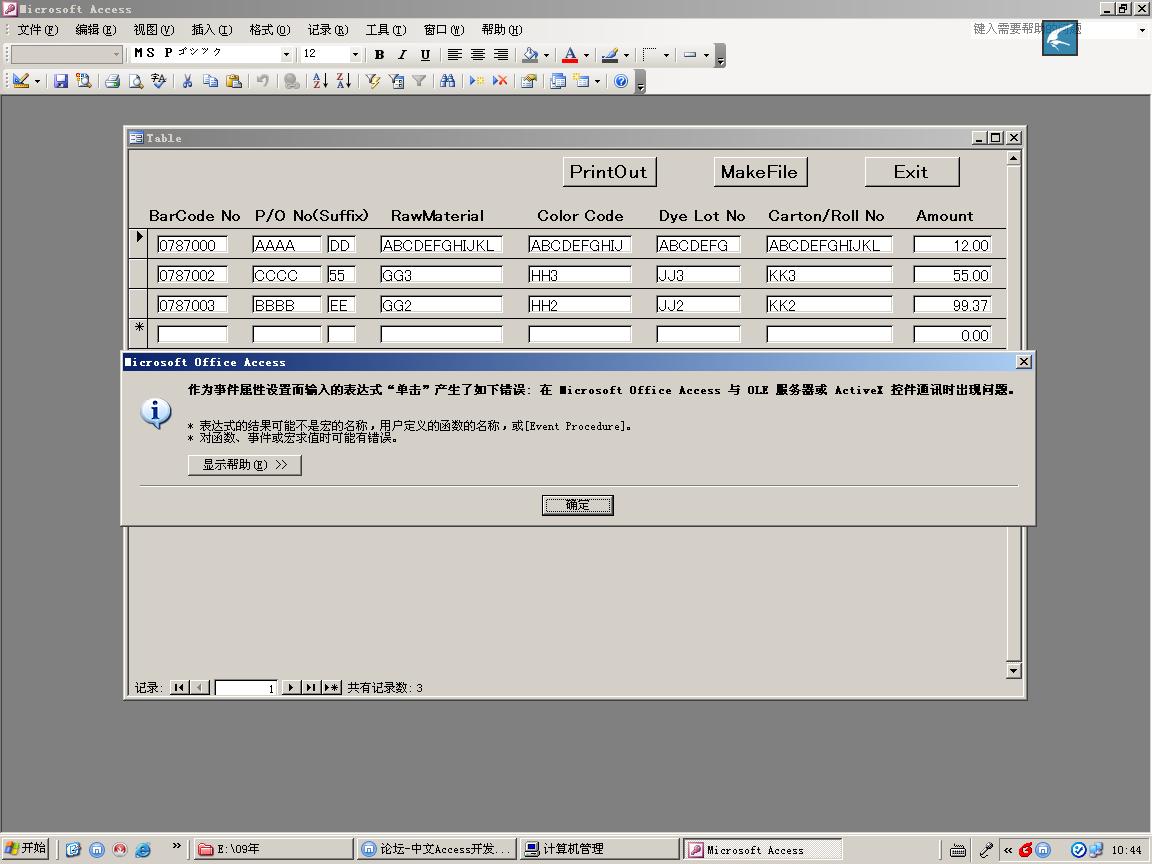Screen dimensions: 1152x864
Task: Expand the New Object dropdown arrow
Action: point(597,81)
